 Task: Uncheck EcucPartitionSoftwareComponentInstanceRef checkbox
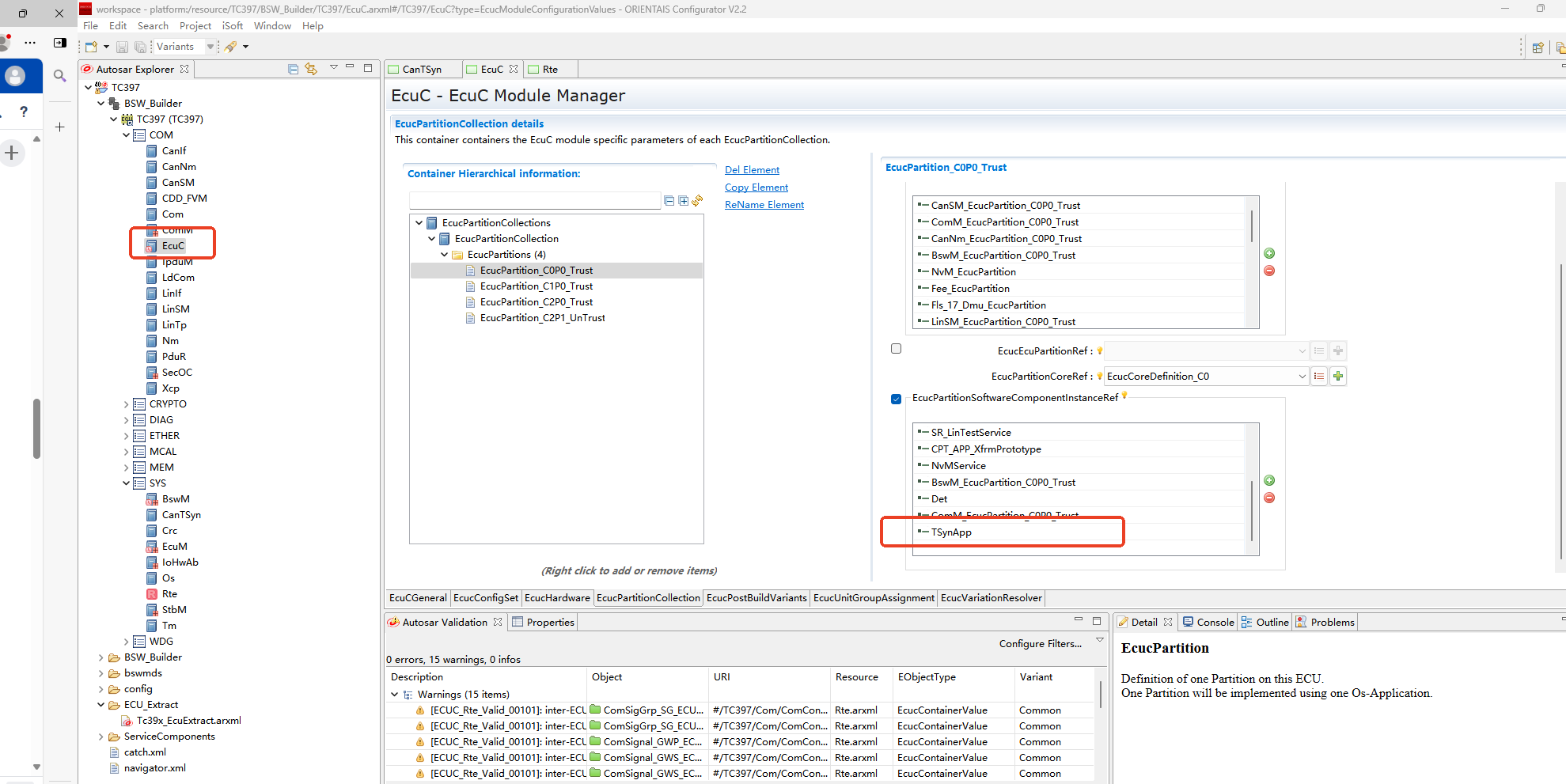pyautogui.click(x=896, y=399)
